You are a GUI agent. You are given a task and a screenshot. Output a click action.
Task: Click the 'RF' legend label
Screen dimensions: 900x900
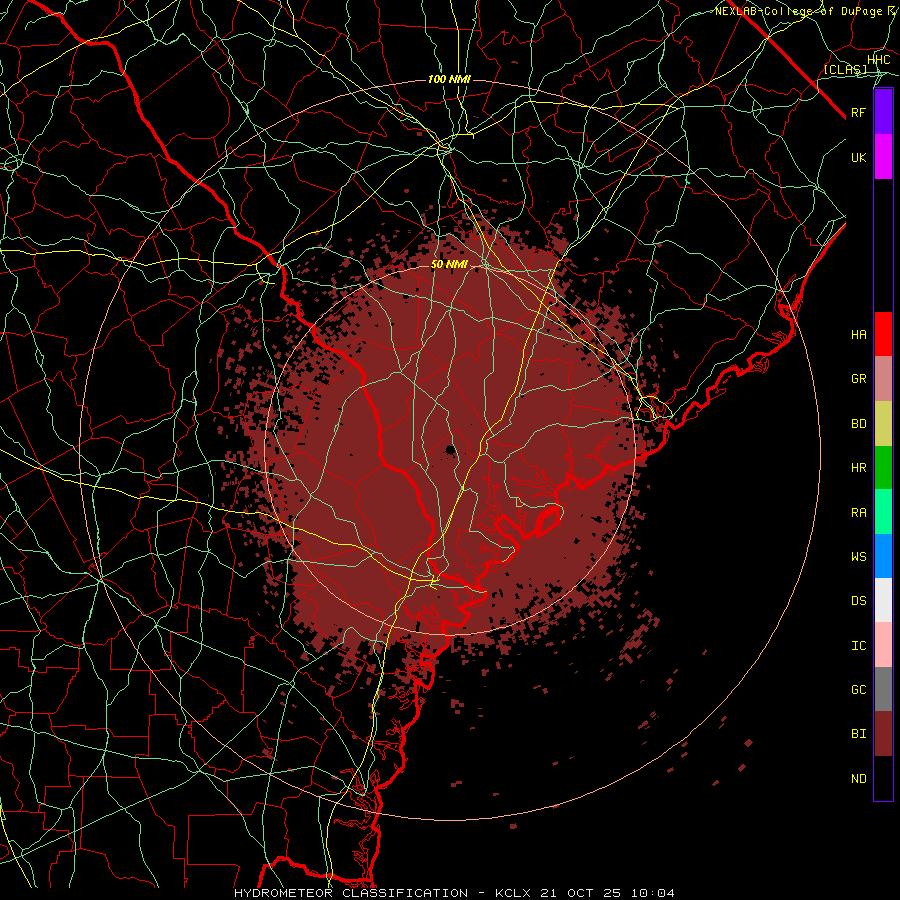pyautogui.click(x=859, y=112)
